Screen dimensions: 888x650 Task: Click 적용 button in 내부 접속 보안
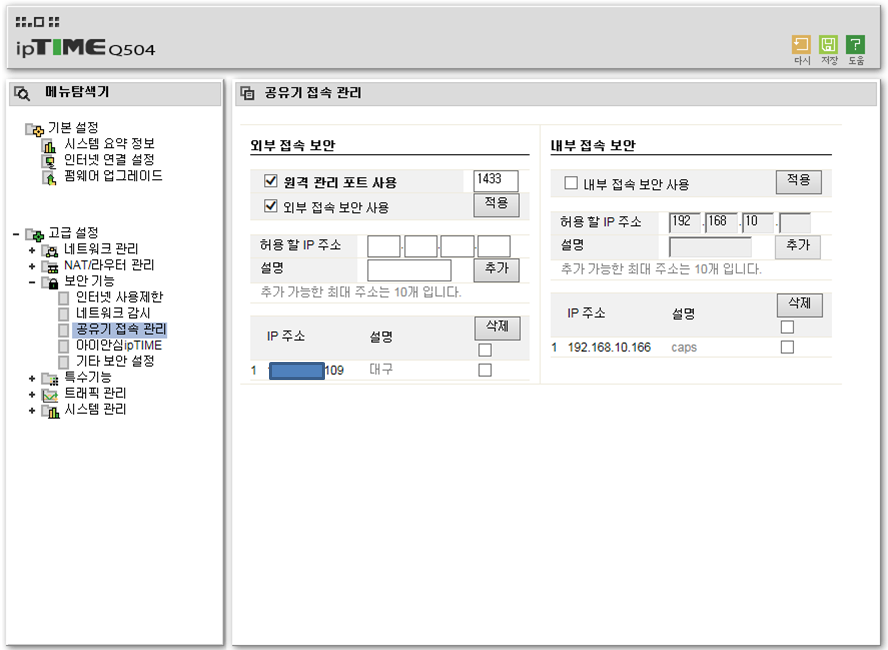799,182
